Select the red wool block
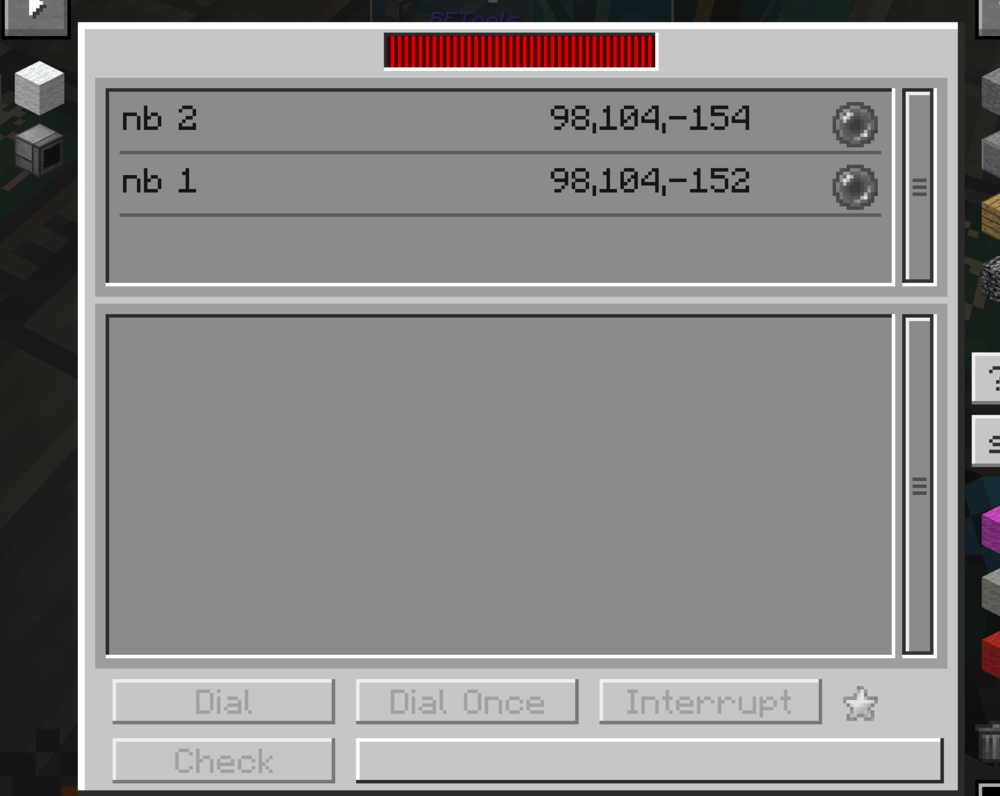The width and height of the screenshot is (1000, 796). [990, 655]
